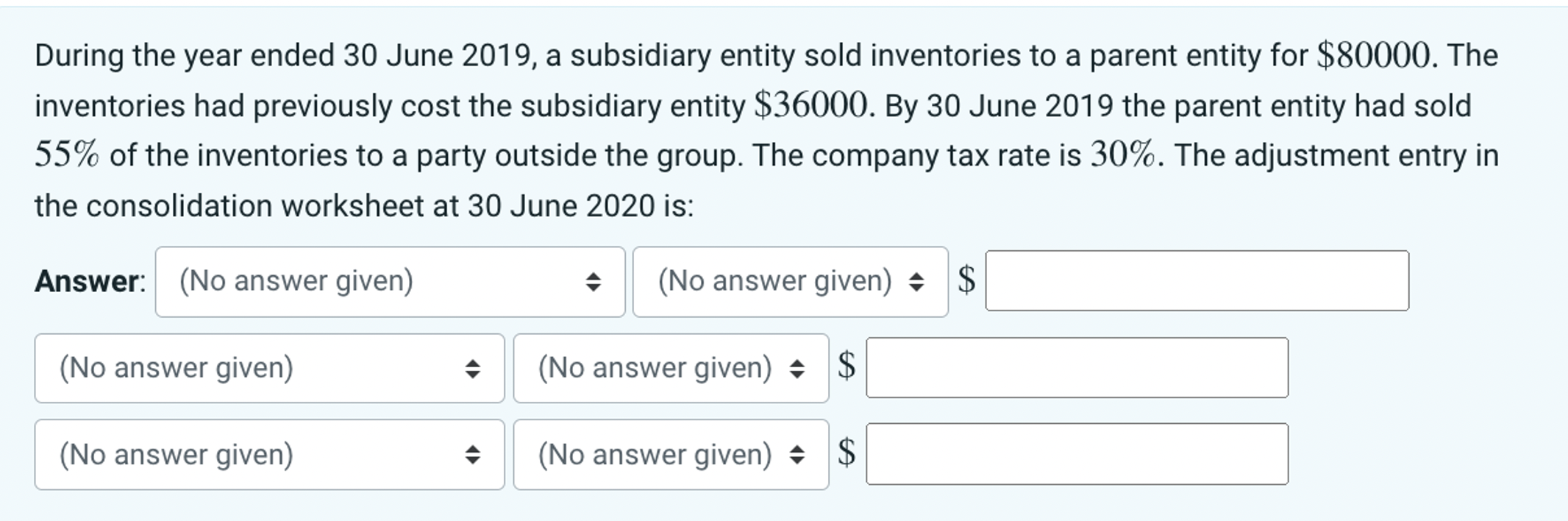Click inside the third dollar amount field
Screen dimensions: 1568x521
pos(1077,455)
